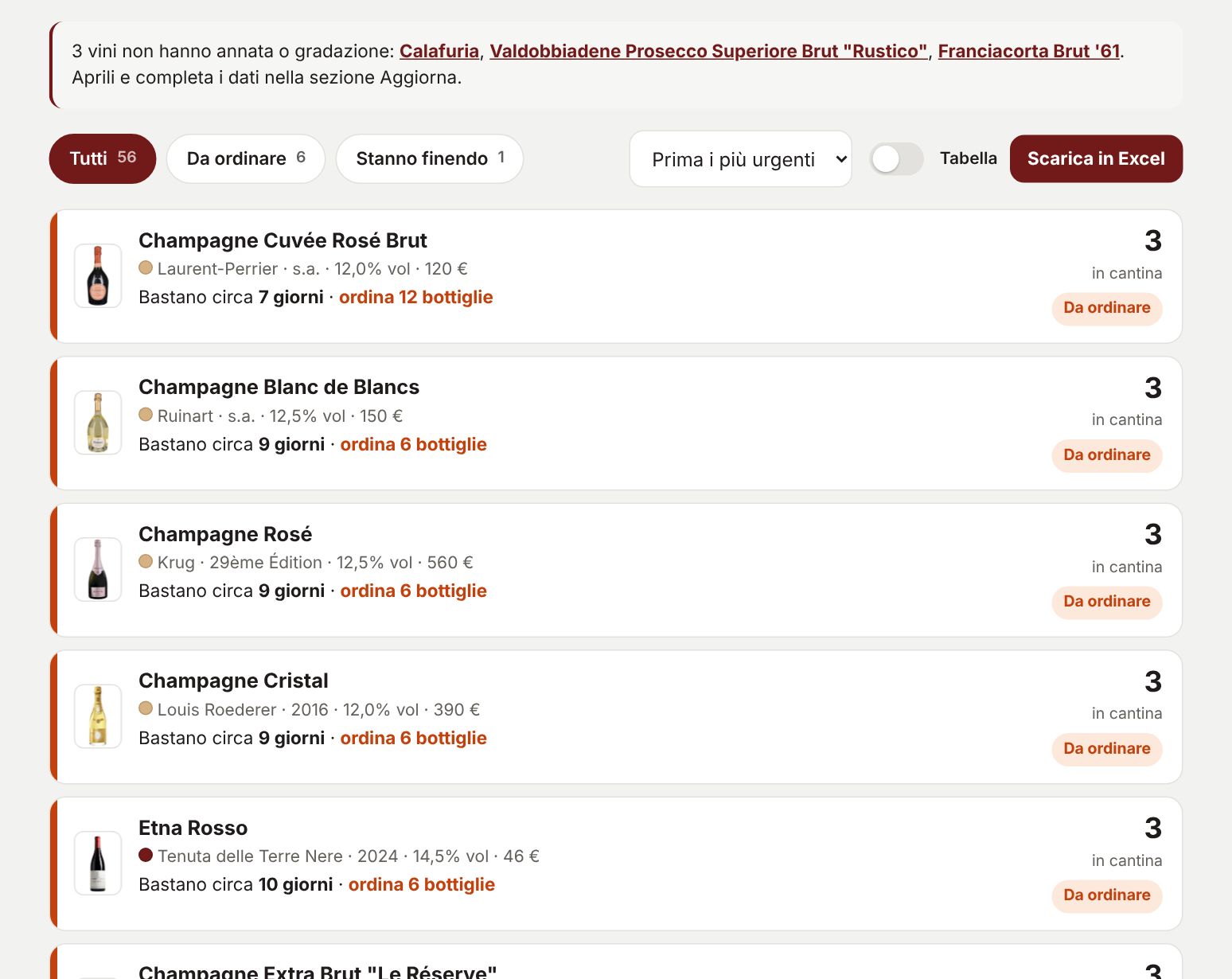
Task: Click the Krug Champagne Rosé bottle icon
Action: pos(98,569)
